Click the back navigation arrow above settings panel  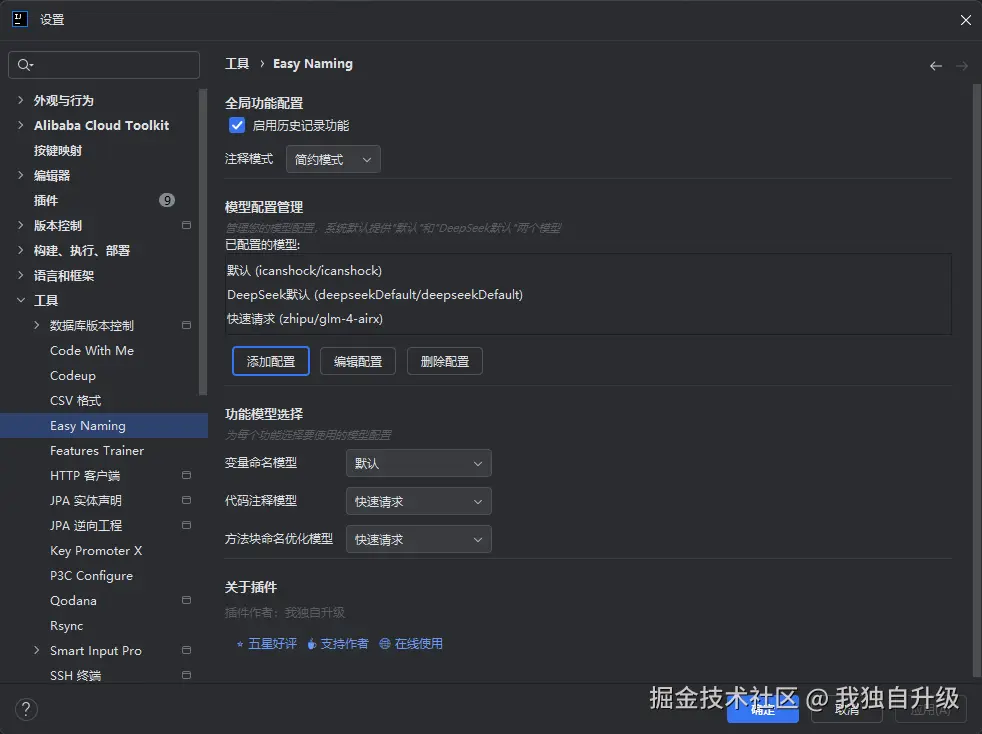(x=936, y=65)
